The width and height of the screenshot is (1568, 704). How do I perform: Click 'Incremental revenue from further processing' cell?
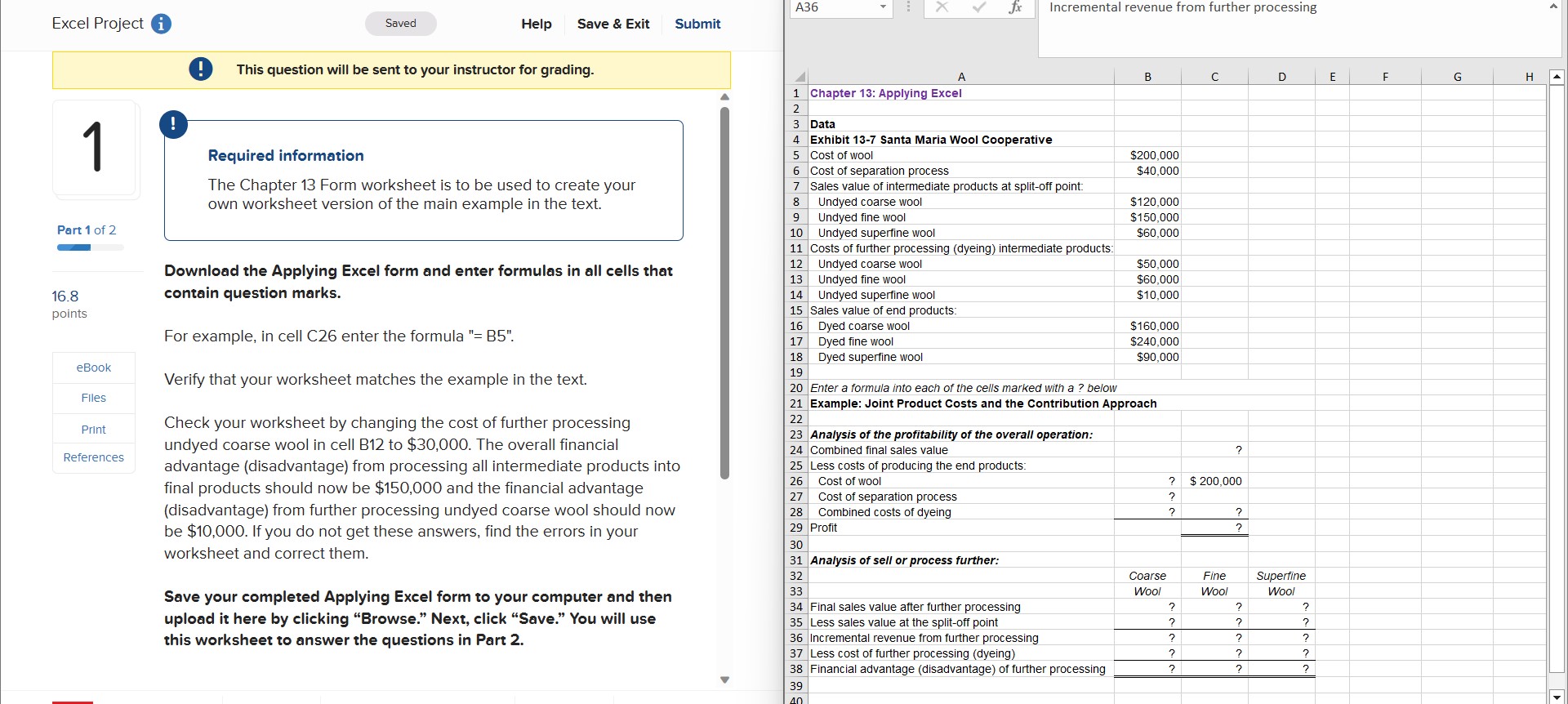(961, 638)
